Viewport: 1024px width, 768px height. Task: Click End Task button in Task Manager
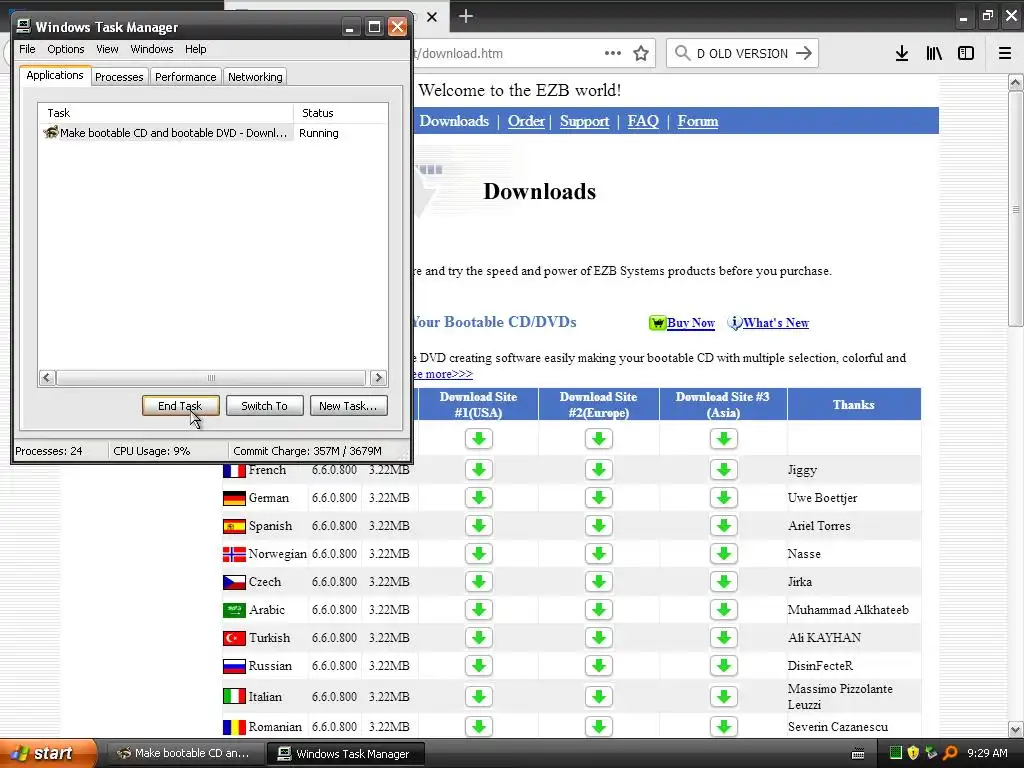click(180, 406)
